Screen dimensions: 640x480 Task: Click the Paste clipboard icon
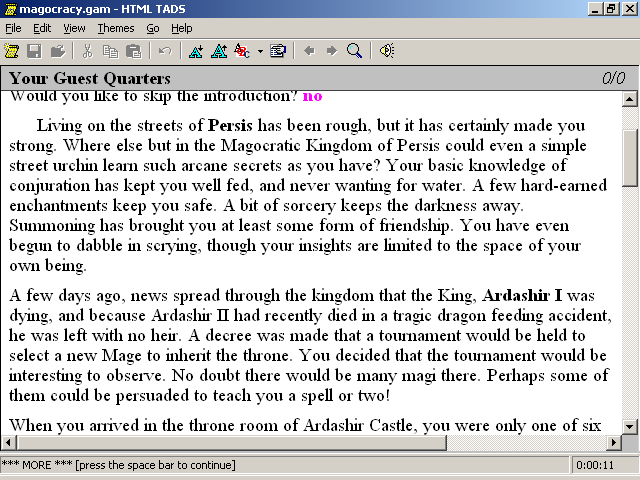(133, 50)
